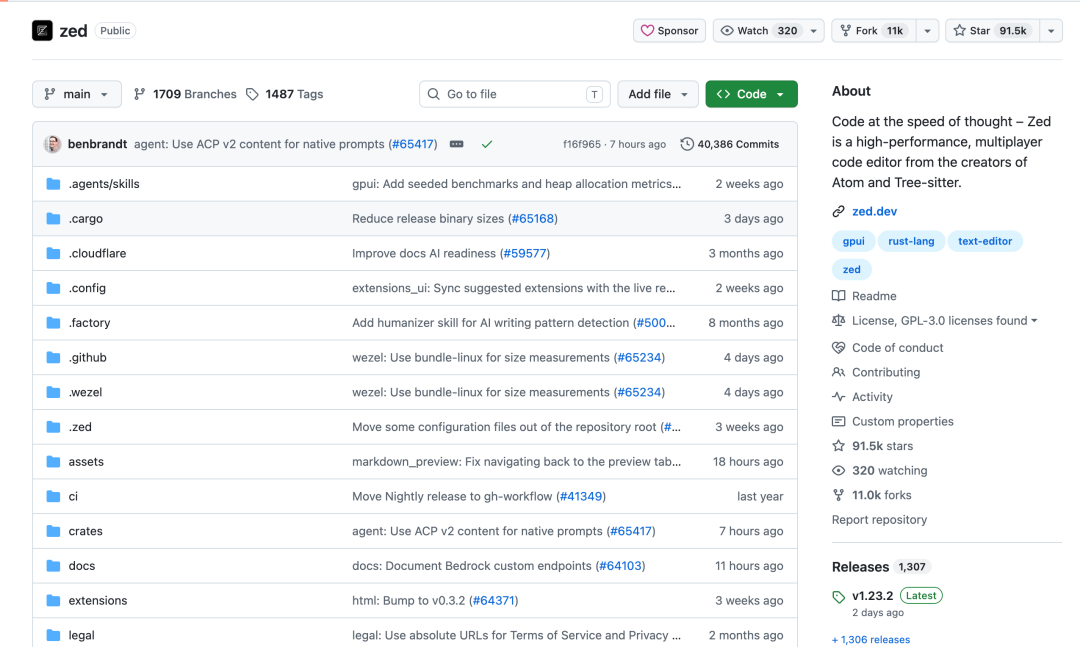Star the zed repository
The image size is (1080, 647).
click(x=992, y=30)
